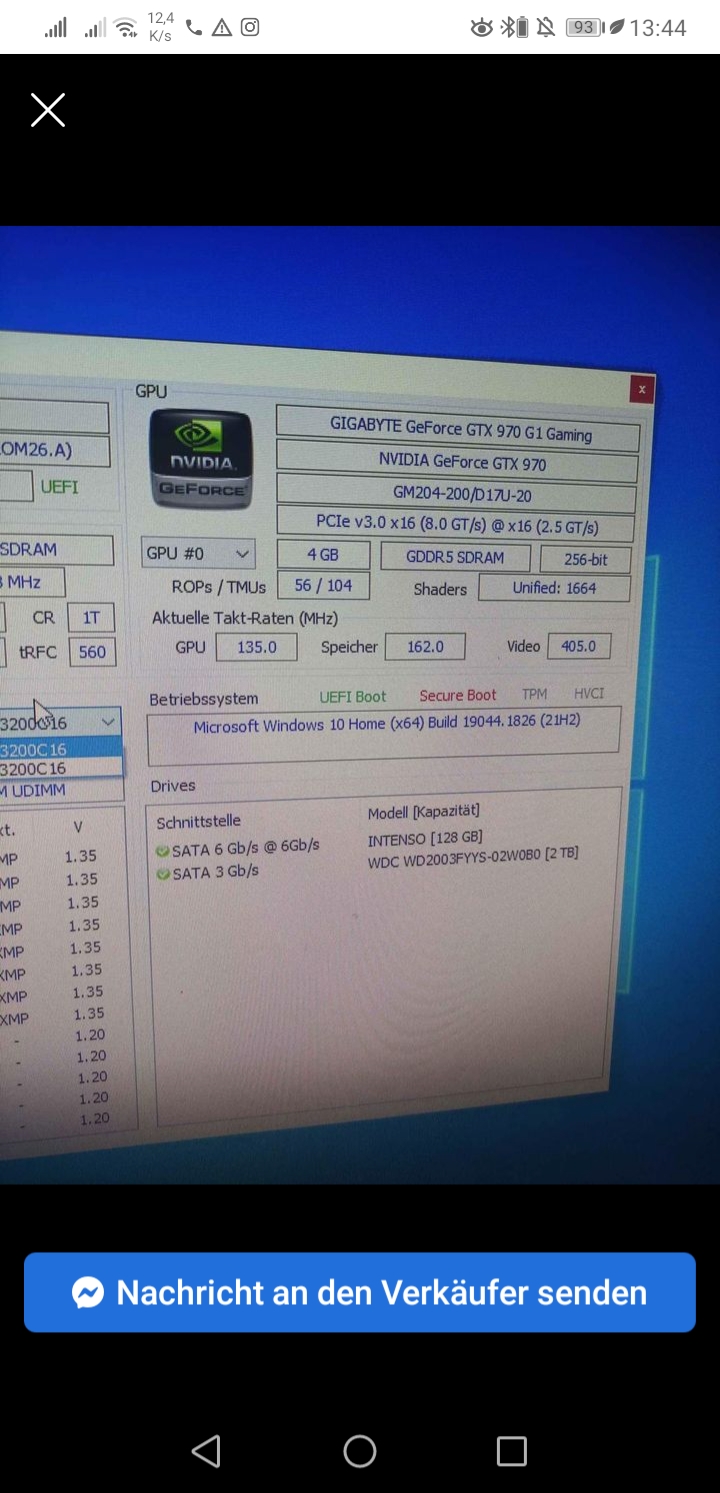Click the GPU clock value 135.0

256,647
